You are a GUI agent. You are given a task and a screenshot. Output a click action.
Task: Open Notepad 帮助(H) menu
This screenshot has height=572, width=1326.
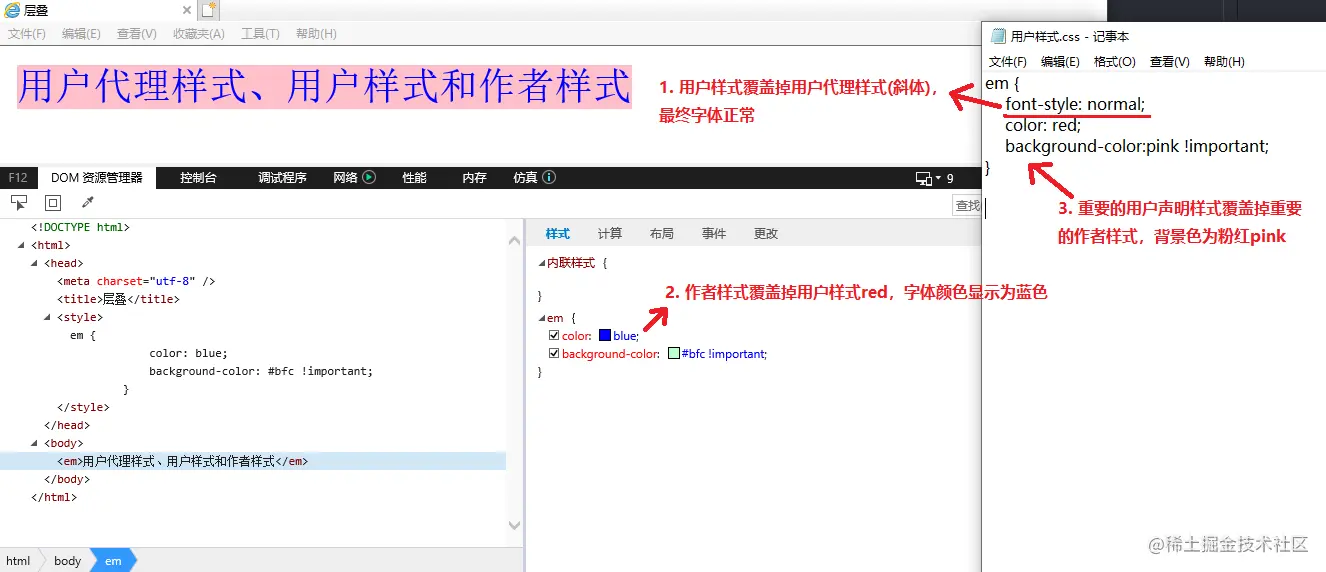(1224, 62)
